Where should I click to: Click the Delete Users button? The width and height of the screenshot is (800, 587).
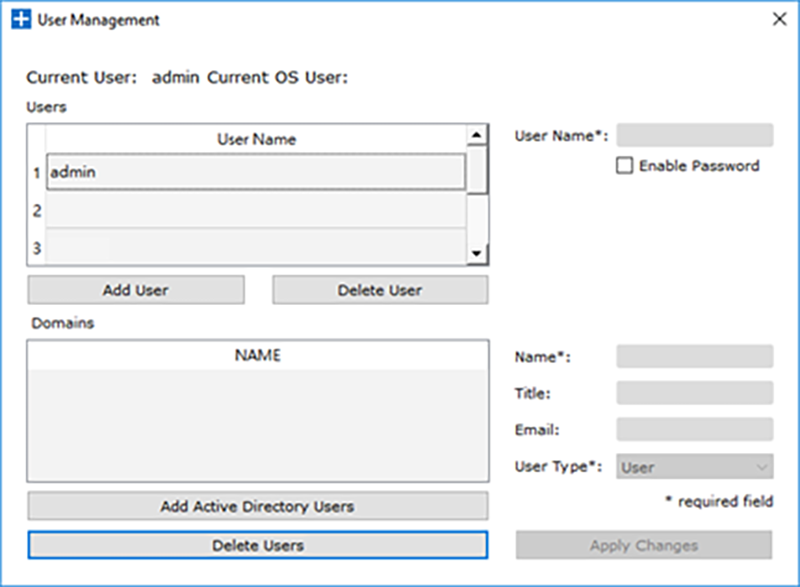point(258,545)
